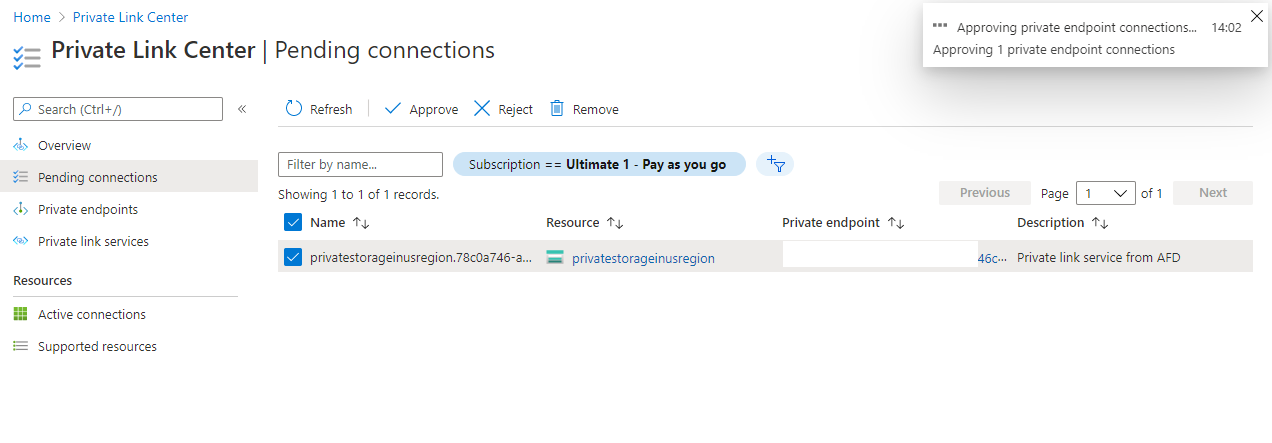Click the Remove trash bin icon

coord(558,109)
